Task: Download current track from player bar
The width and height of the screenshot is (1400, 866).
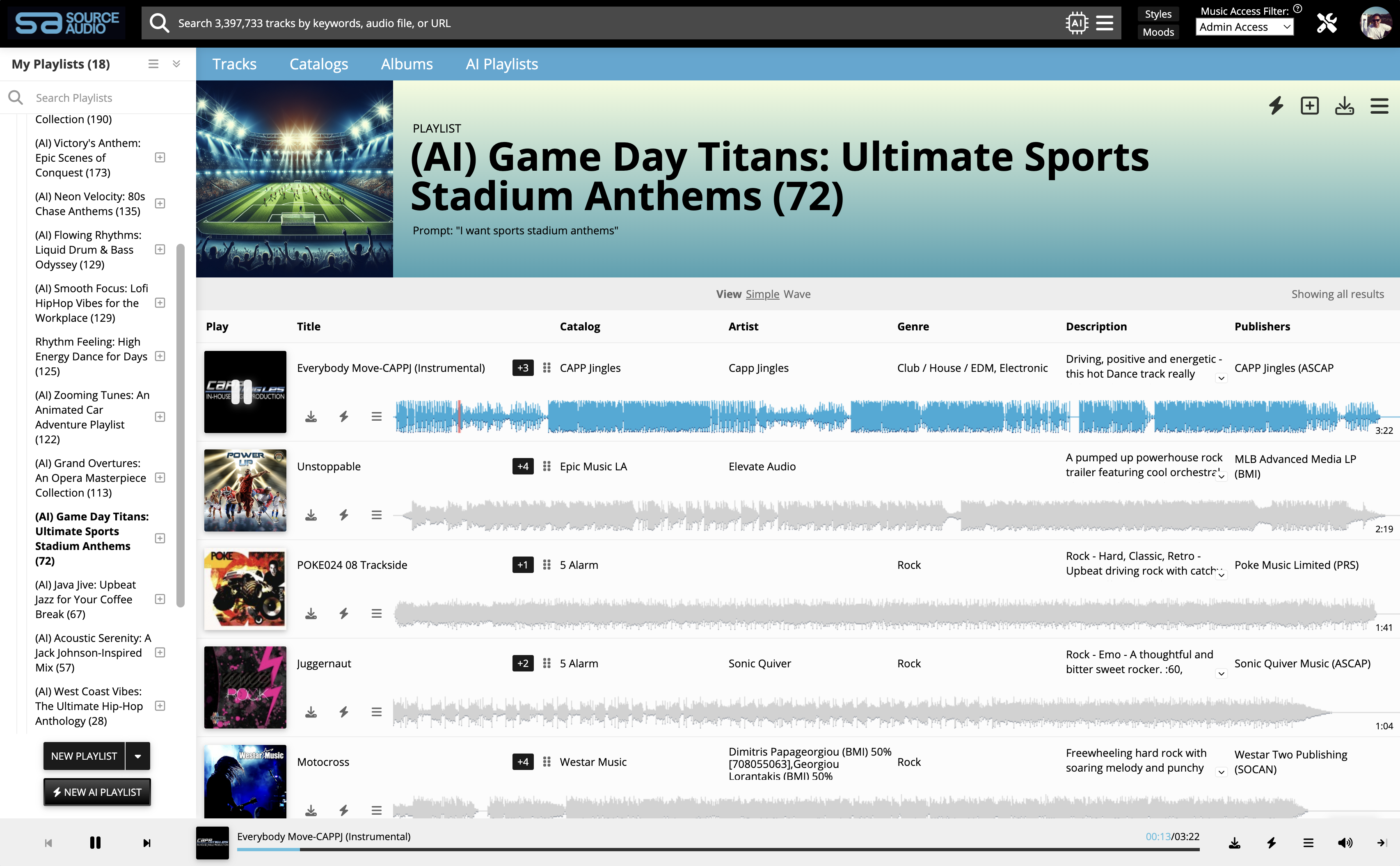Action: click(1235, 843)
